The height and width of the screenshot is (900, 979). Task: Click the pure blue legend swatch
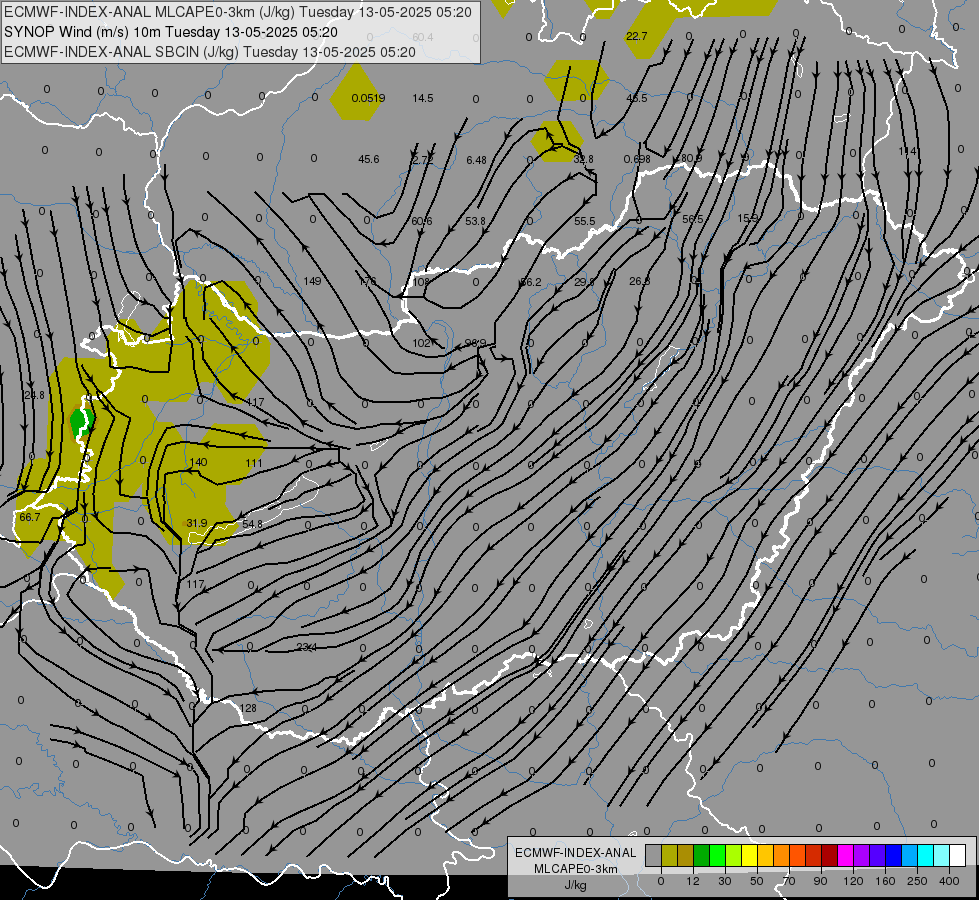pos(894,855)
